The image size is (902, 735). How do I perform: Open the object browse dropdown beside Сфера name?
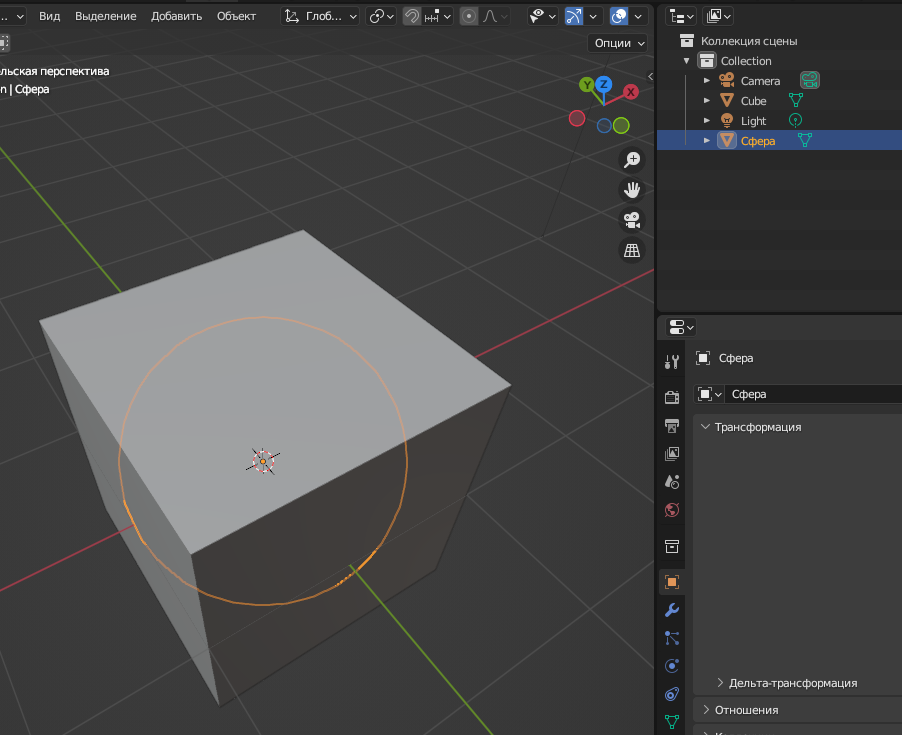point(709,394)
